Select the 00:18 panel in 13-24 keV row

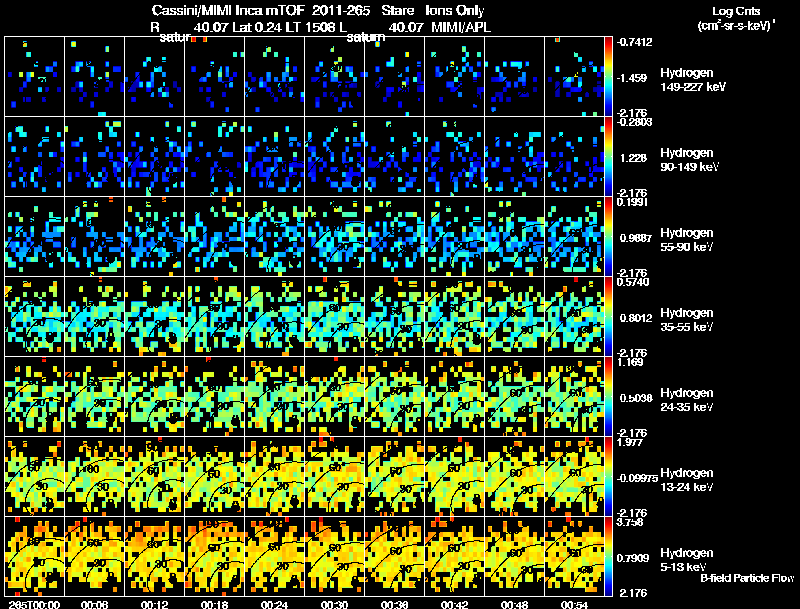point(214,476)
